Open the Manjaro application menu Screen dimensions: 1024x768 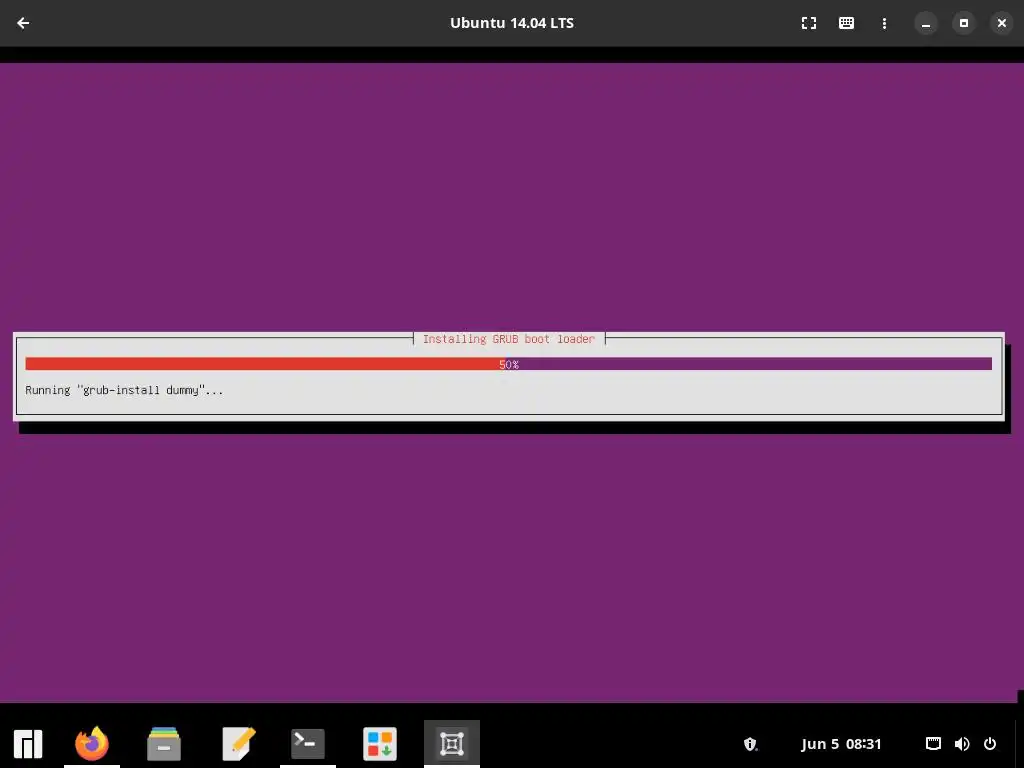[28, 743]
